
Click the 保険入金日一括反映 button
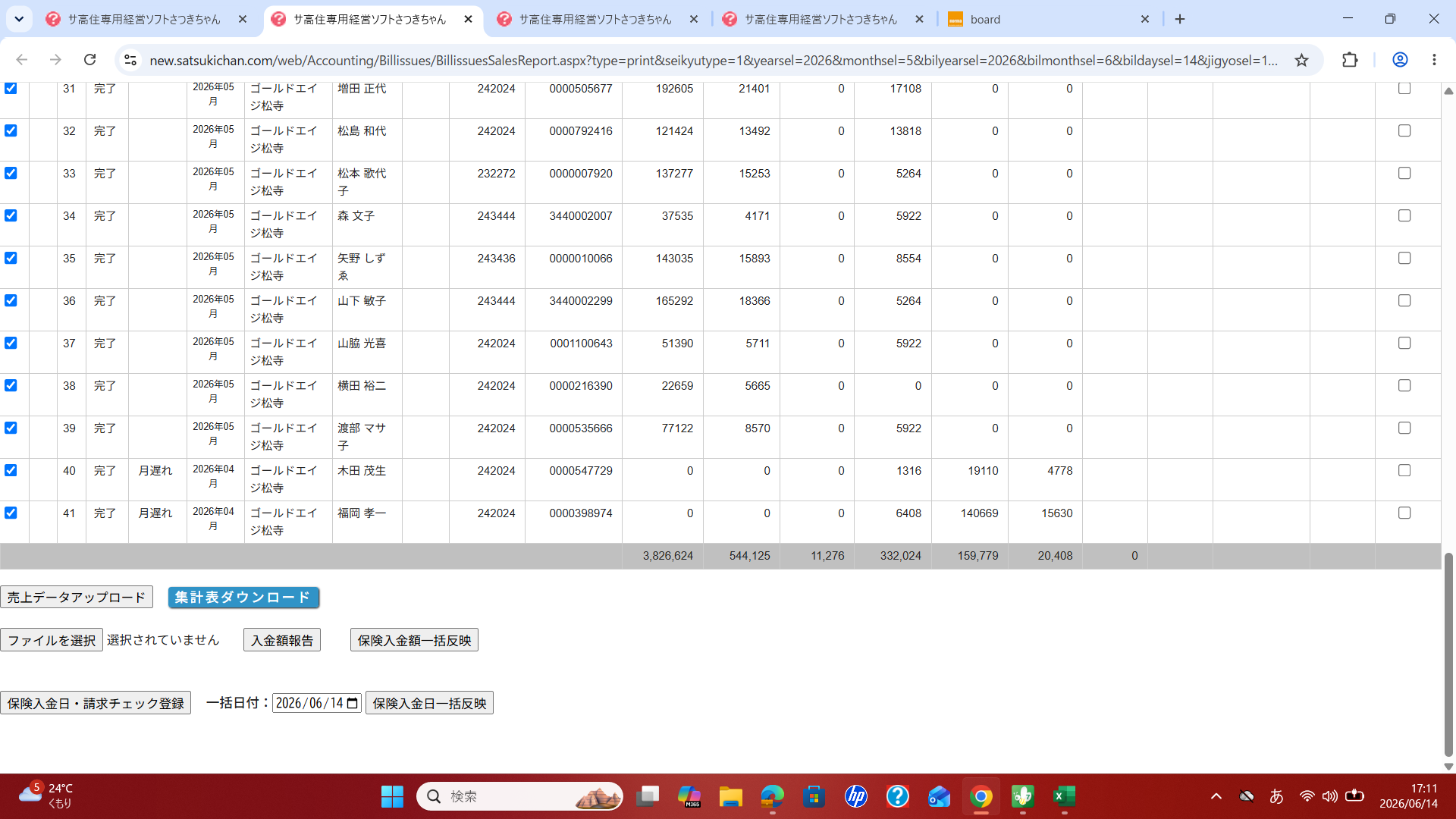(429, 703)
